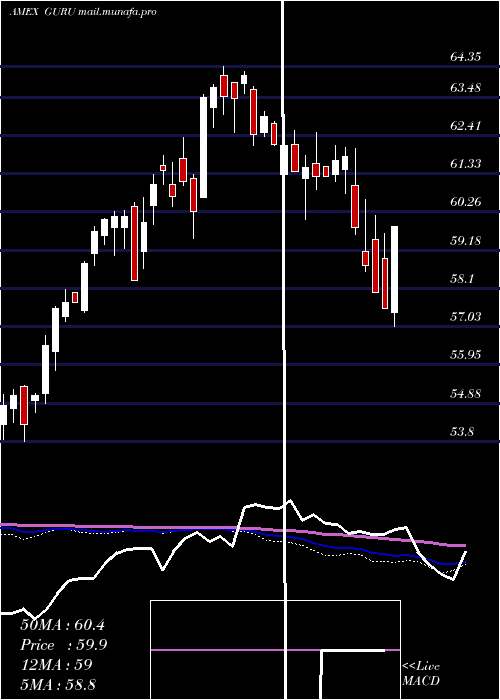The height and width of the screenshot is (700, 500).
Task: Click the 59.18 price level label
Action: [466, 241]
